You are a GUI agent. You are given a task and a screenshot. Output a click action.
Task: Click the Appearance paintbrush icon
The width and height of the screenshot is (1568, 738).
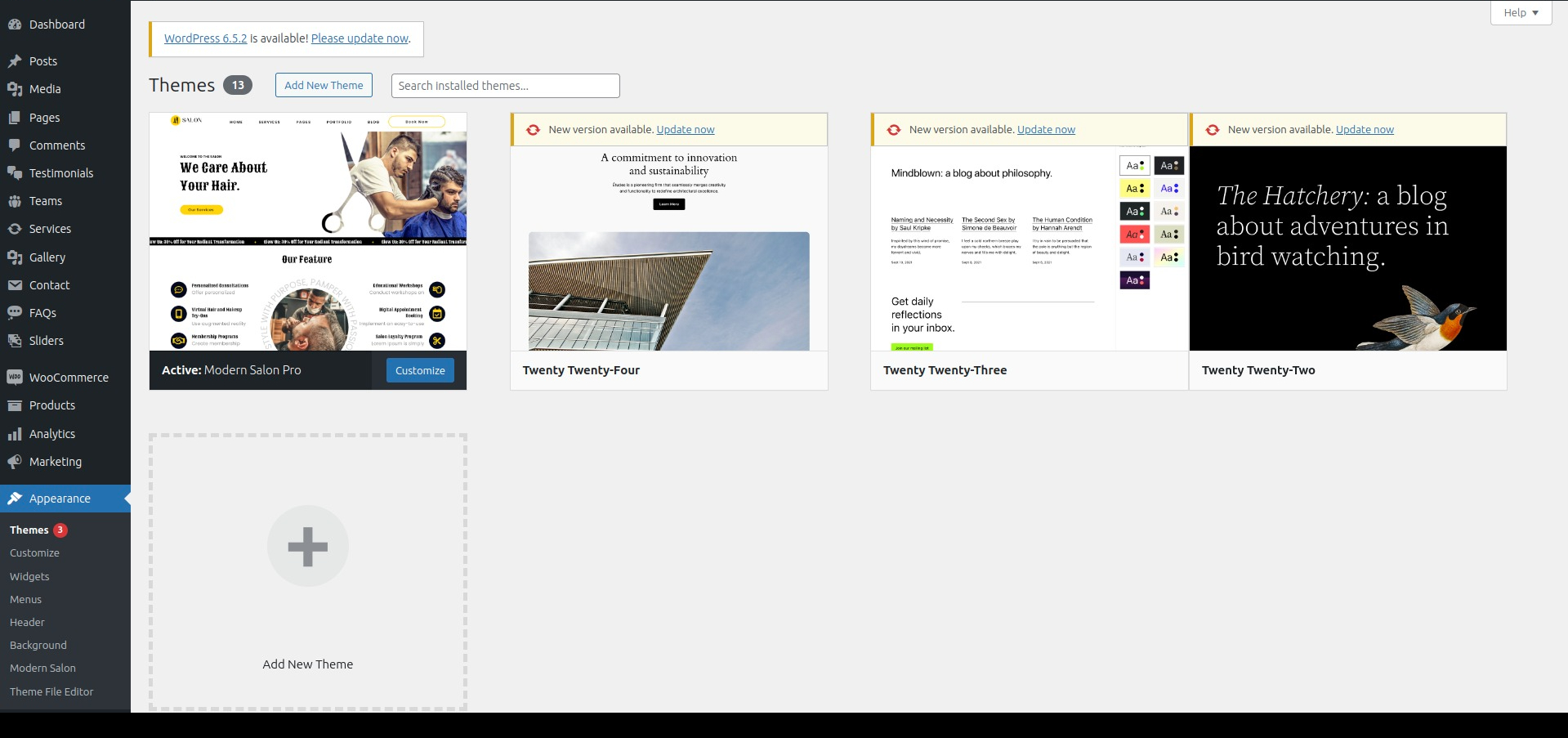[15, 499]
